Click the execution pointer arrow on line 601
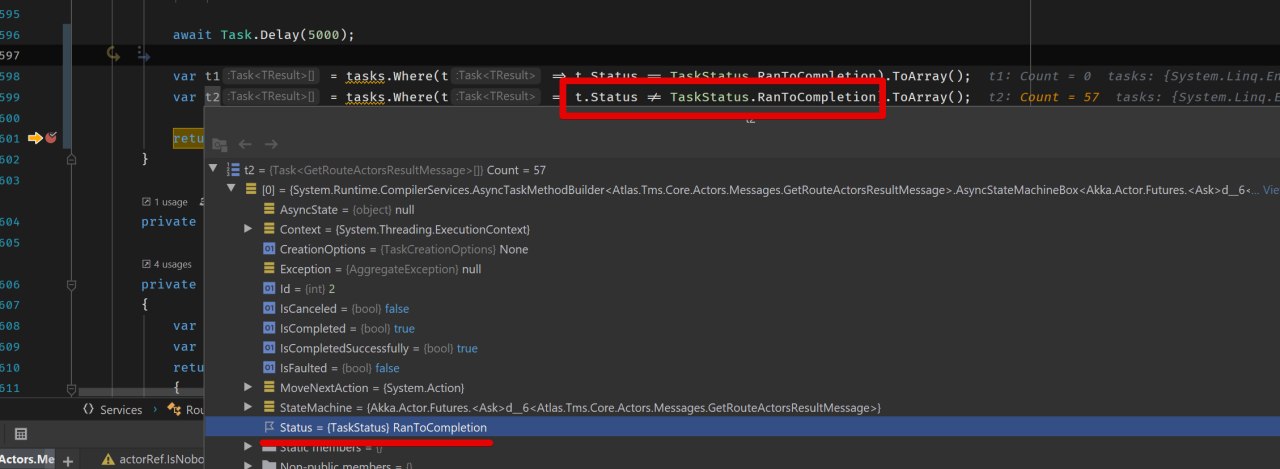 [35, 138]
